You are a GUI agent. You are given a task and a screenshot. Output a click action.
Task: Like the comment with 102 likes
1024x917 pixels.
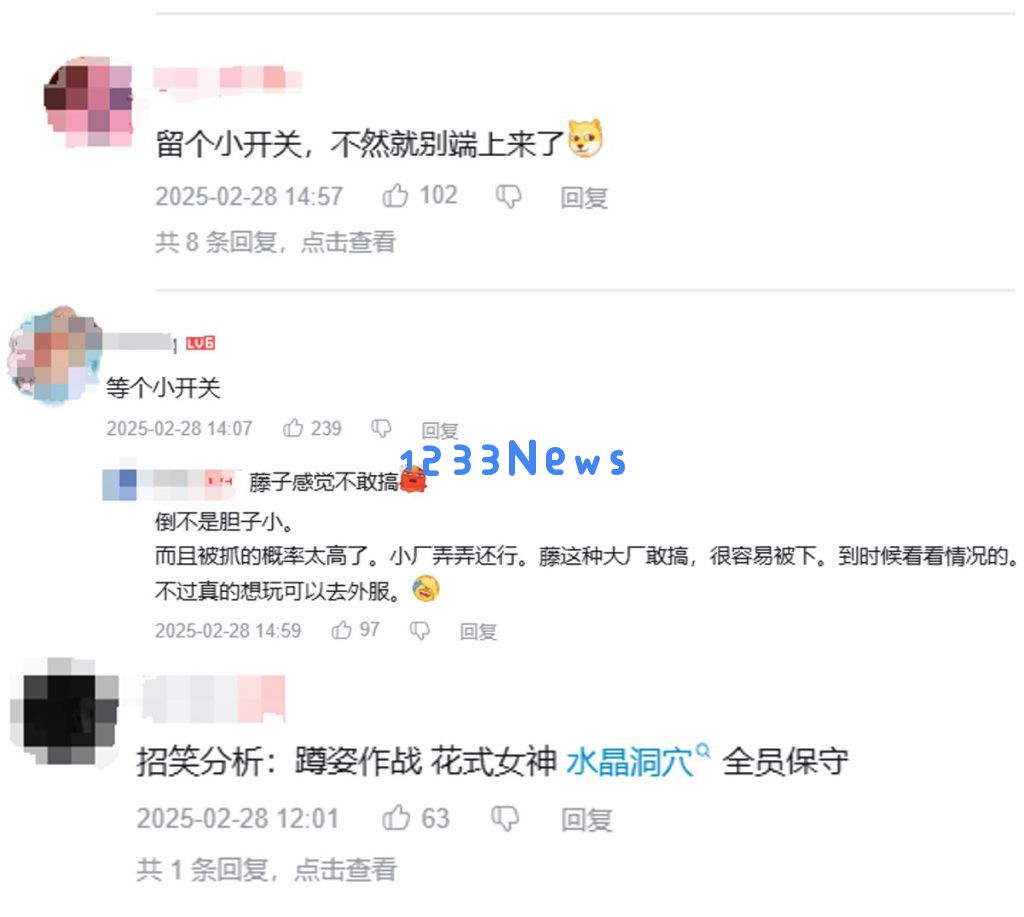[x=395, y=195]
